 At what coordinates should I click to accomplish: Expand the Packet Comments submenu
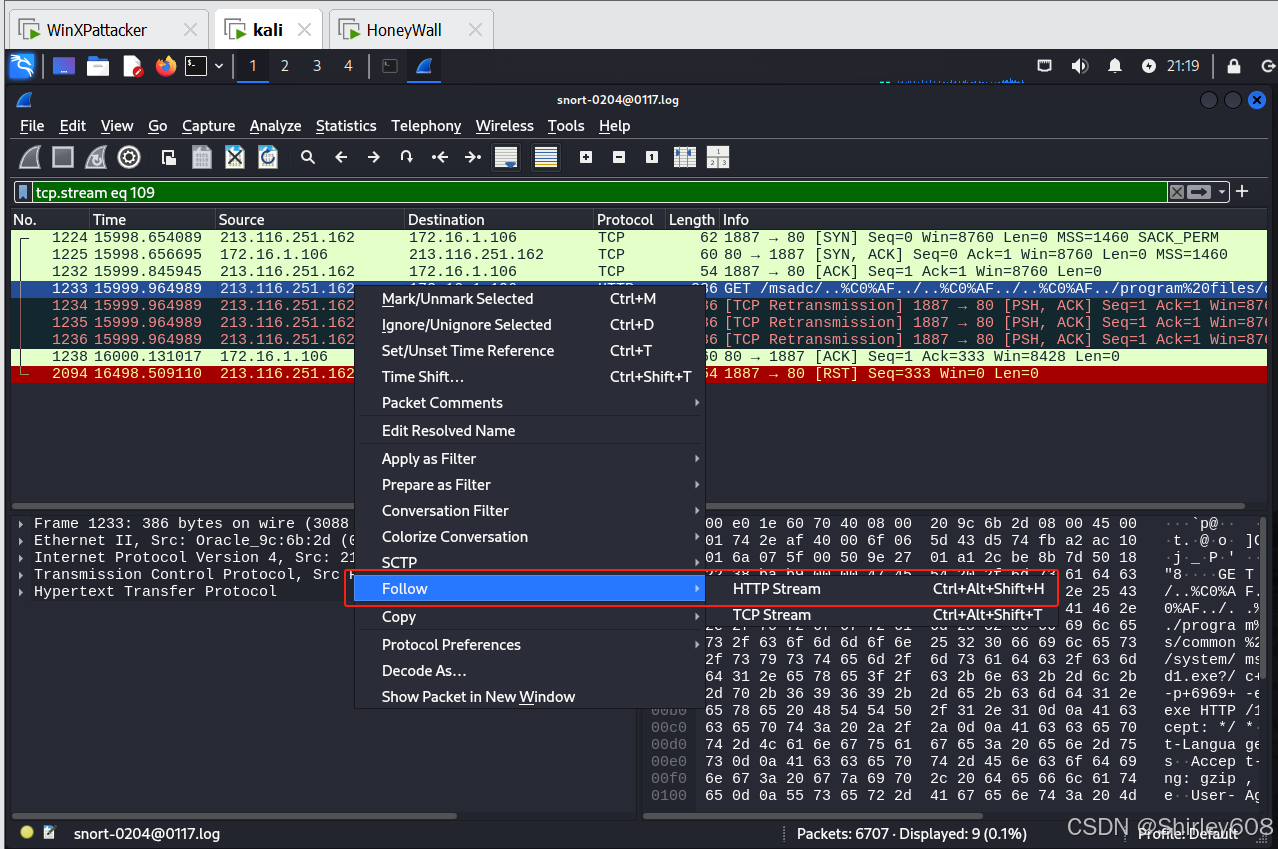530,403
